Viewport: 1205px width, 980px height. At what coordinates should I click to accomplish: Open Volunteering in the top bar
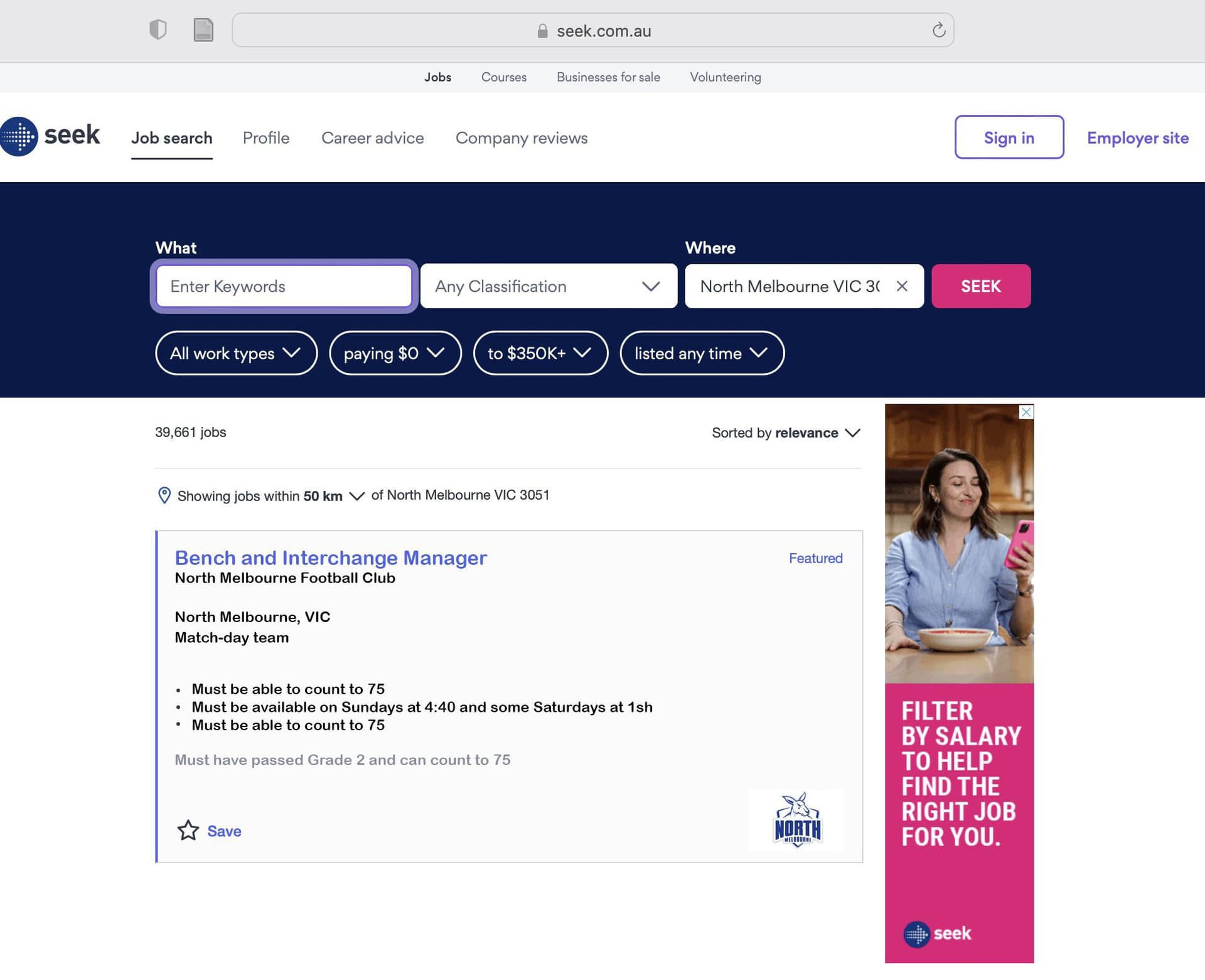click(726, 77)
